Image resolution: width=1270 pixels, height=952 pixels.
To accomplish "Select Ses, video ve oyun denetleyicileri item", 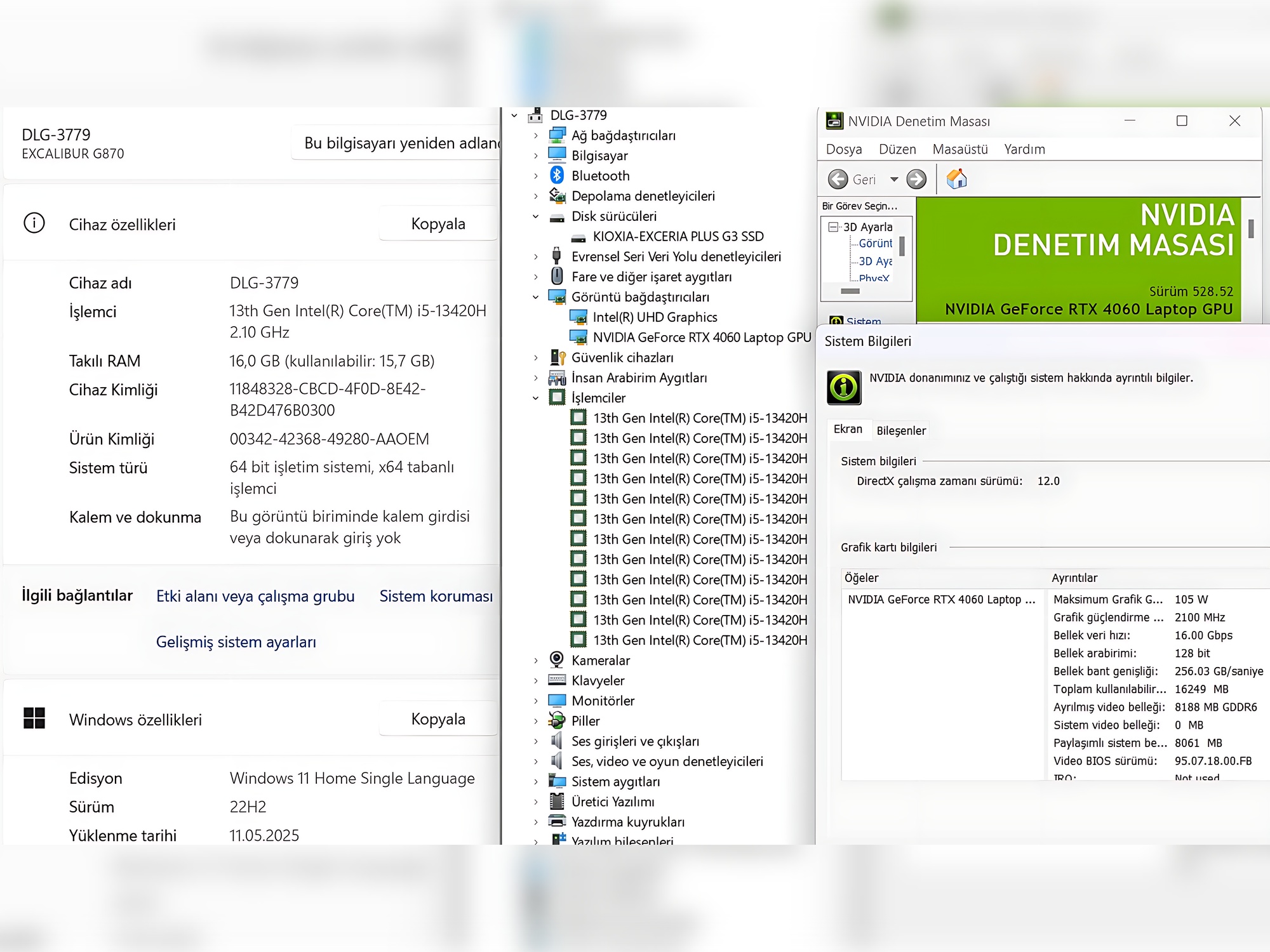I will pyautogui.click(x=667, y=761).
